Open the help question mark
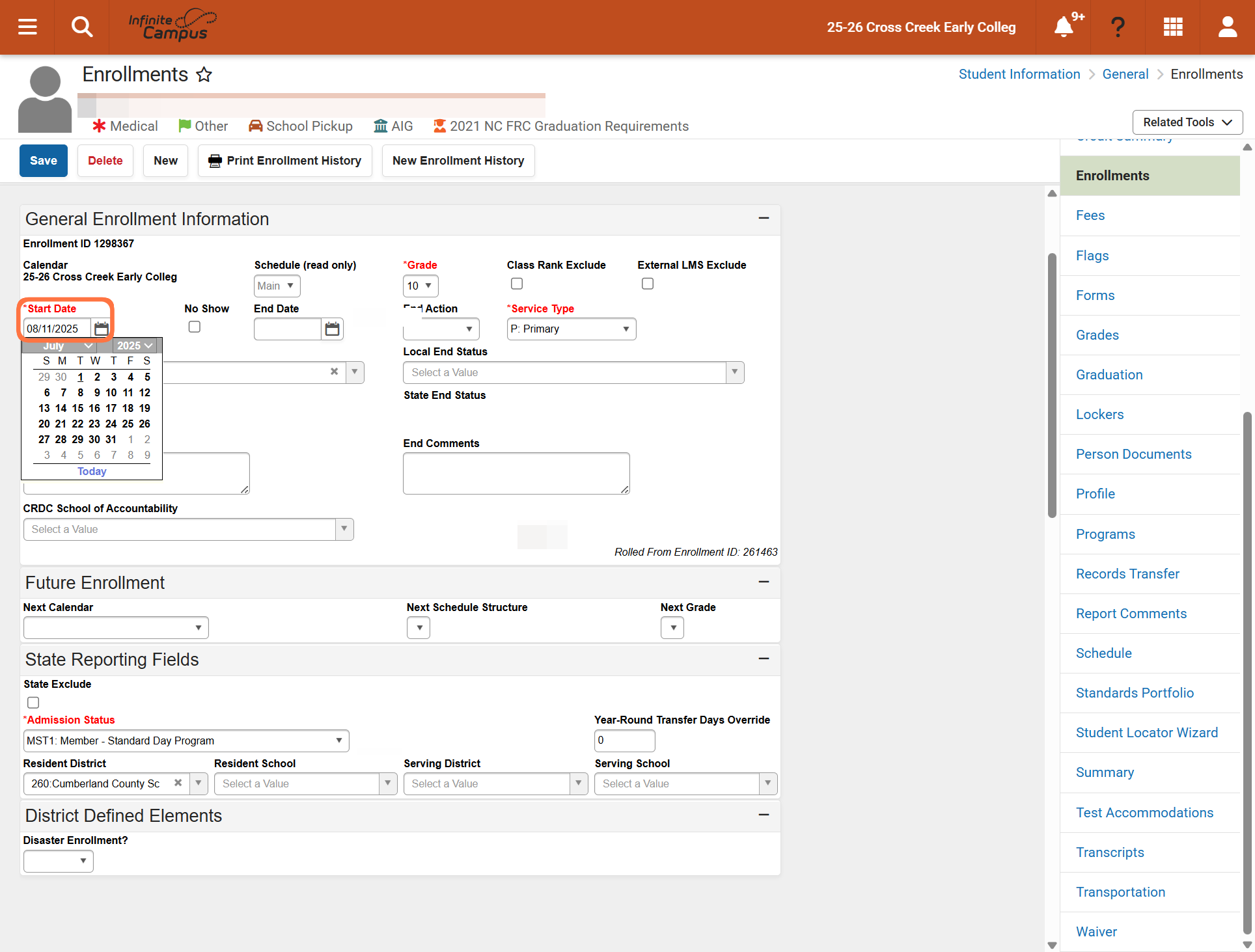Screen dimensions: 1255x952 [x=1118, y=27]
